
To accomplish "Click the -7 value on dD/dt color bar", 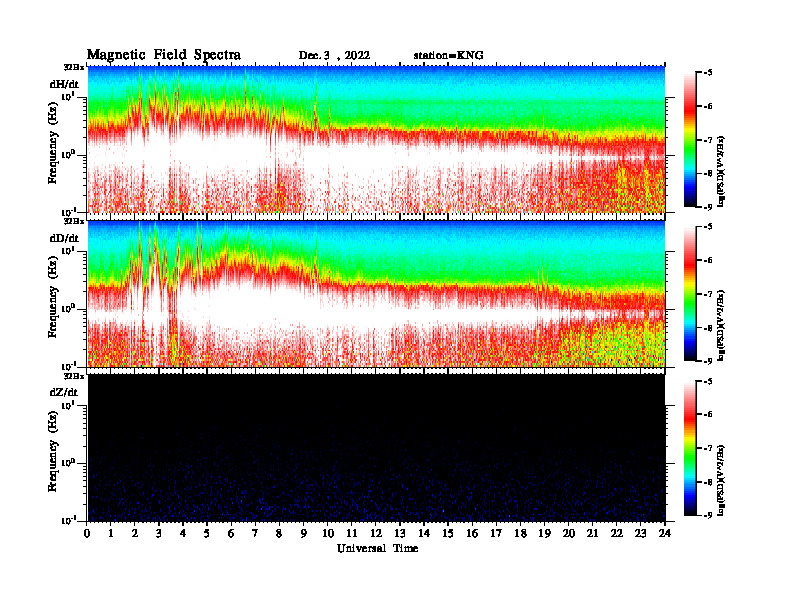I will (x=708, y=294).
